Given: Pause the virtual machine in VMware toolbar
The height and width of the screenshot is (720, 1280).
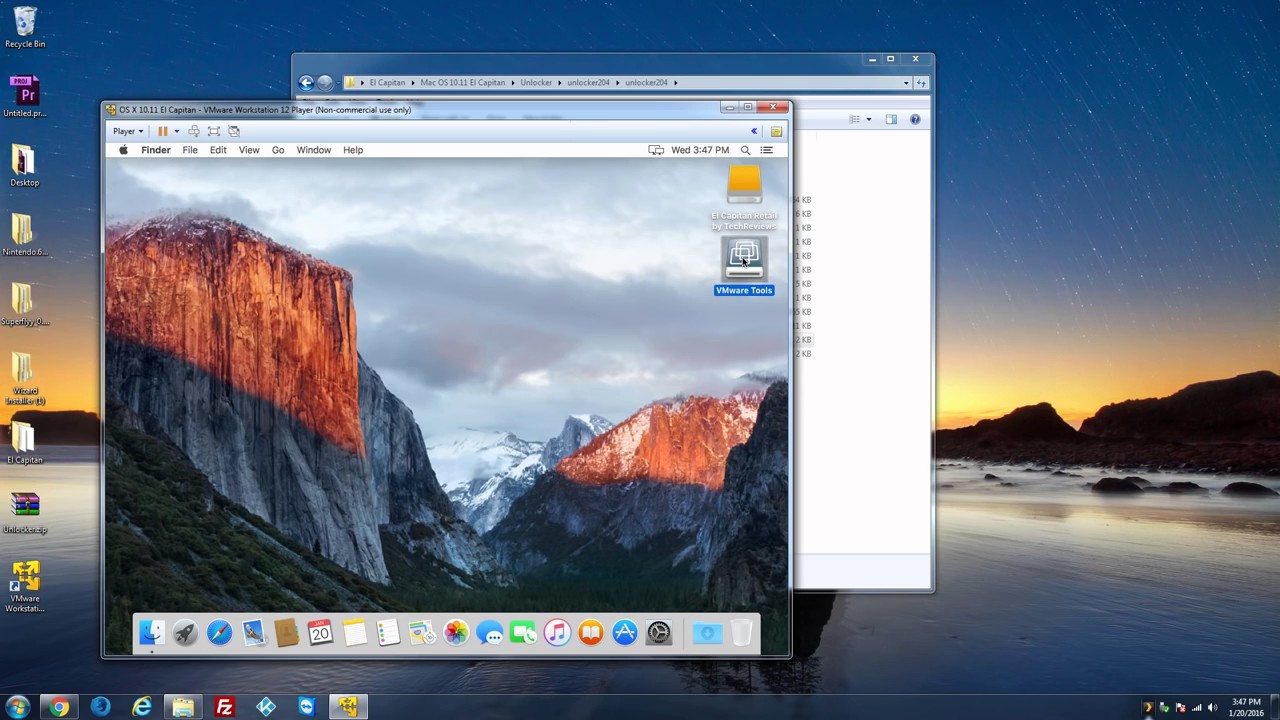Looking at the screenshot, I should point(162,131).
